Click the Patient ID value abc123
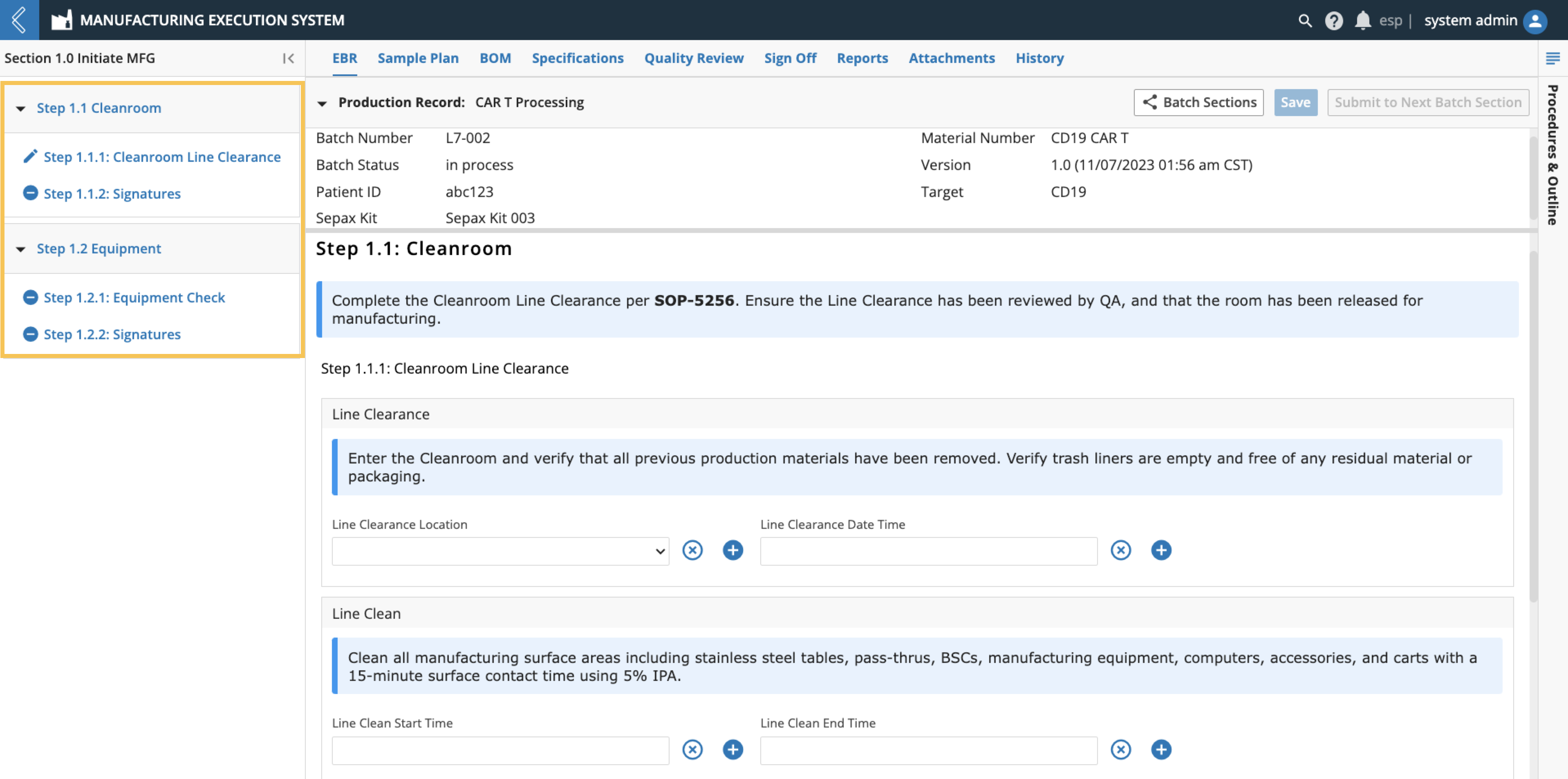Screen dimensions: 1568x779 tap(469, 192)
